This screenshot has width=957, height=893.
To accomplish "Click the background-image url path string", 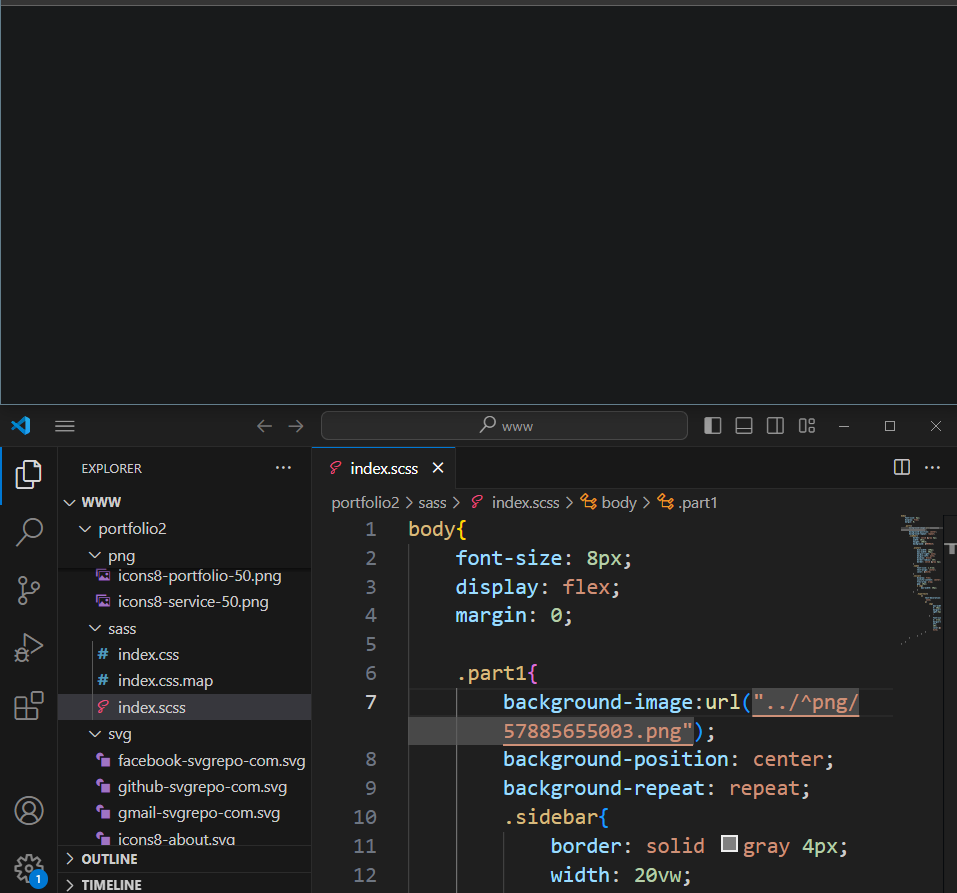I will click(805, 703).
